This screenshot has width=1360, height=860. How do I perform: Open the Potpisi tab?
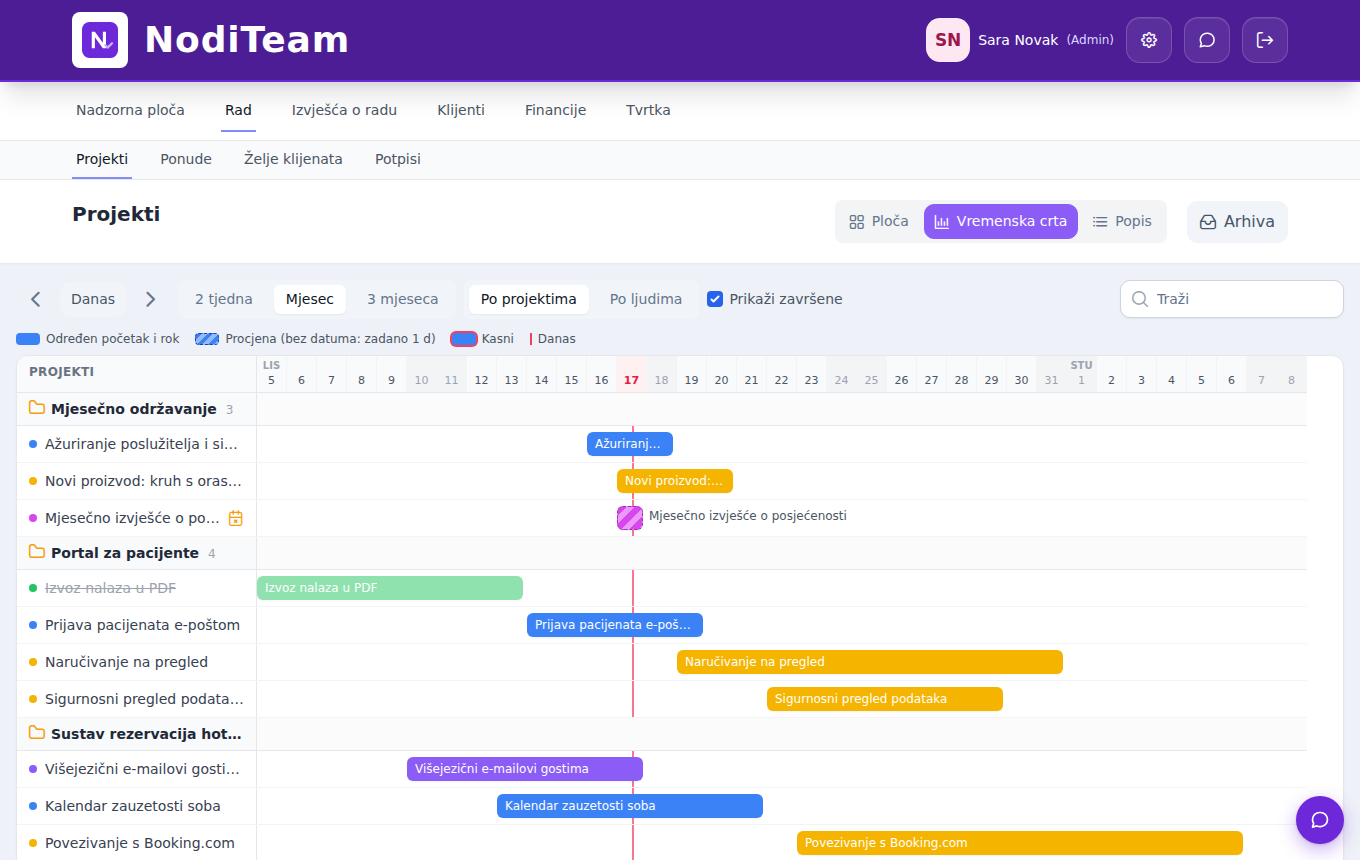(x=398, y=159)
